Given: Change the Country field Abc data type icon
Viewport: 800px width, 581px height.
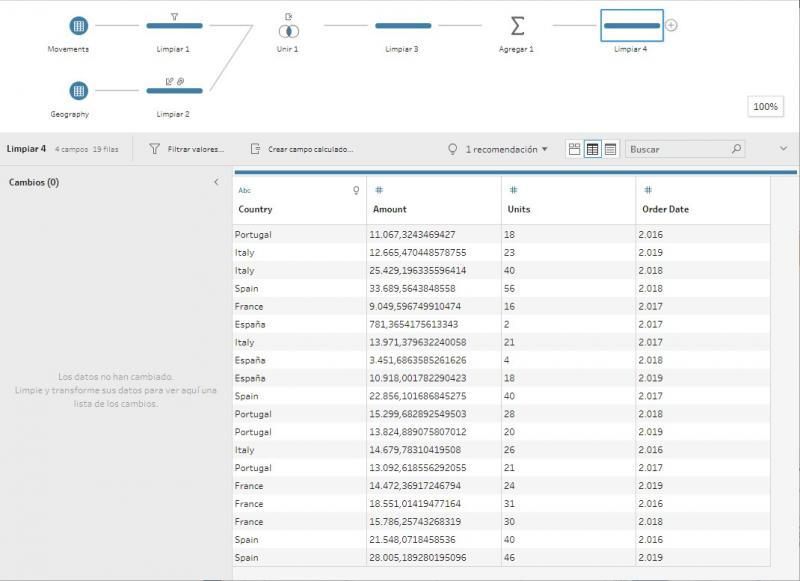Looking at the screenshot, I should (245, 190).
